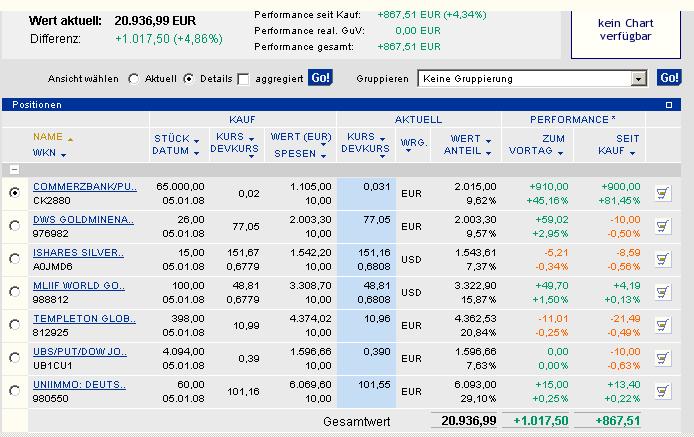Click the cart icon for COMMERZBANK/PU.. row
This screenshot has height=437, width=694.
(x=663, y=193)
